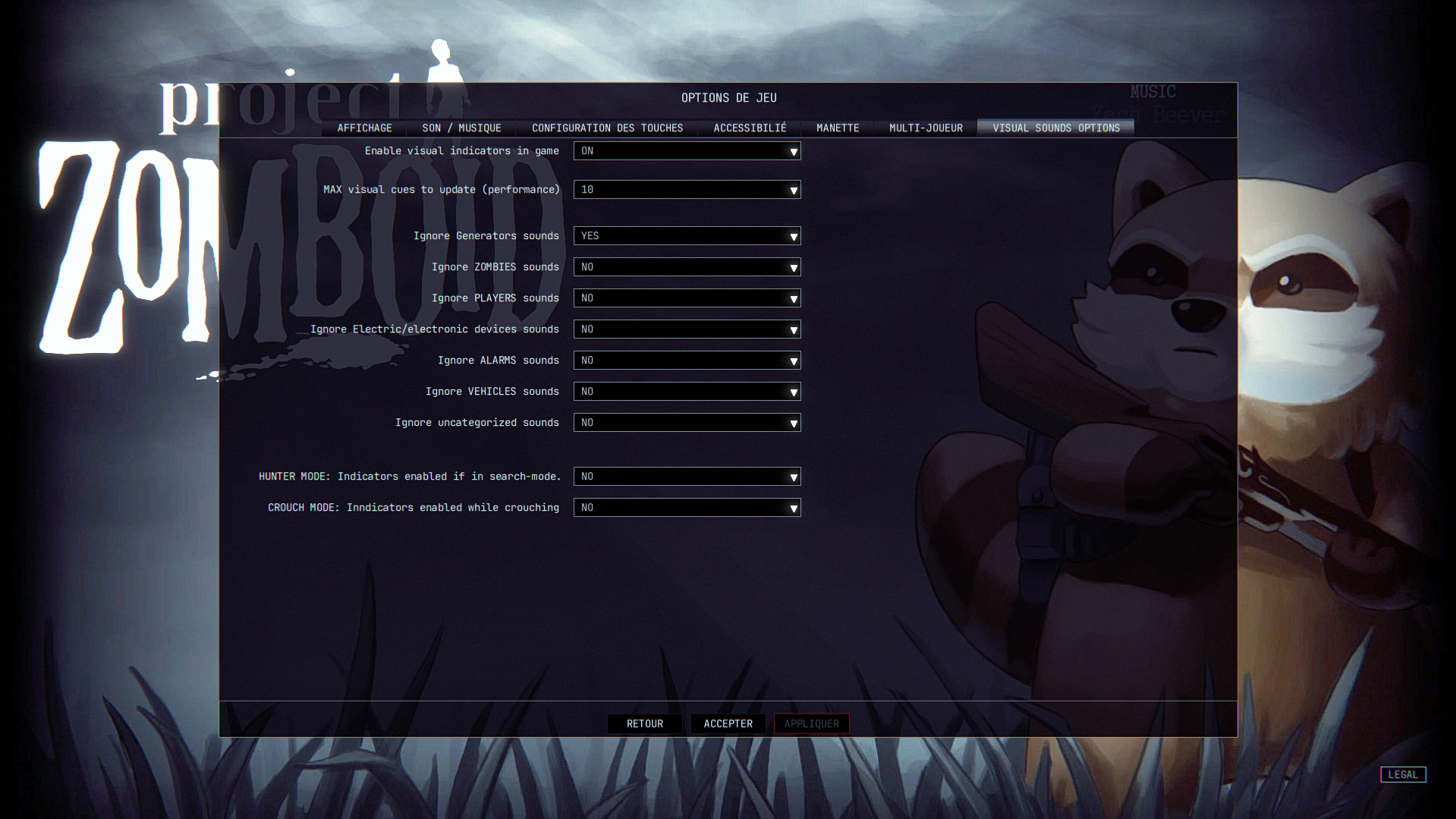Expand the CROUCH MODE dropdown
Screen dimensions: 1456x819
point(687,508)
